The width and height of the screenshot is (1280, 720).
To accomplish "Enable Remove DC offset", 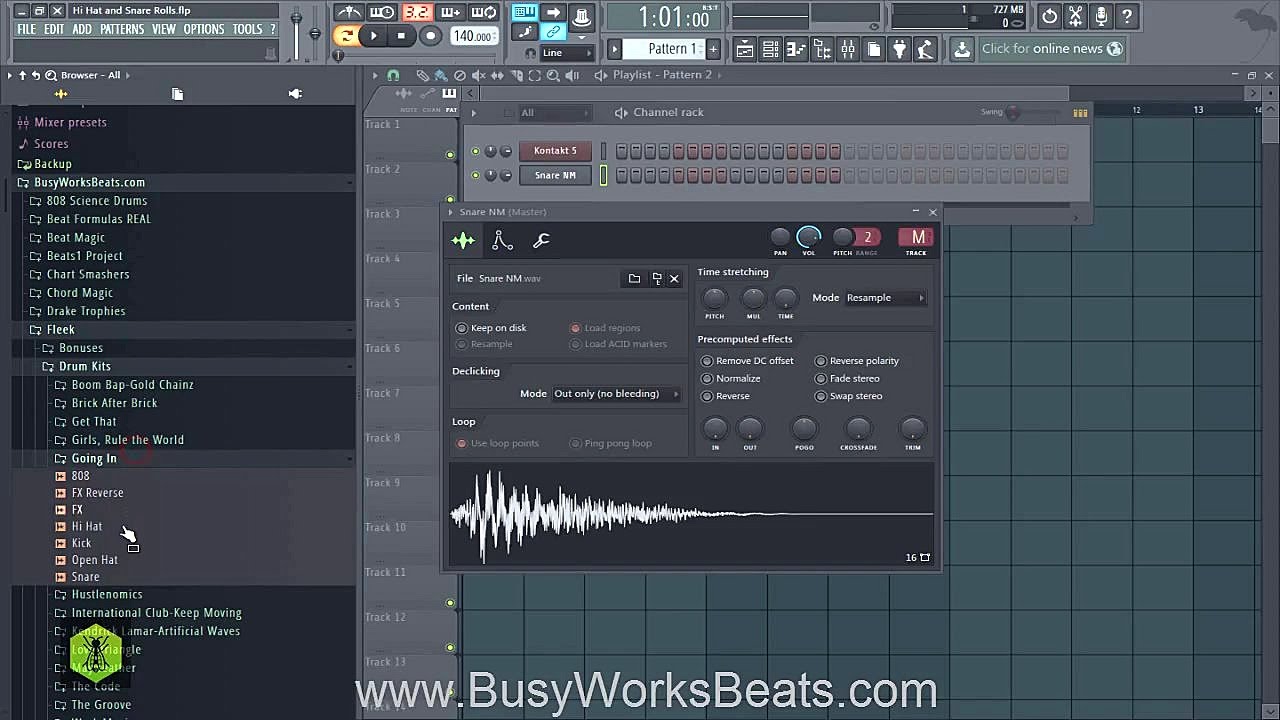I will [748, 361].
